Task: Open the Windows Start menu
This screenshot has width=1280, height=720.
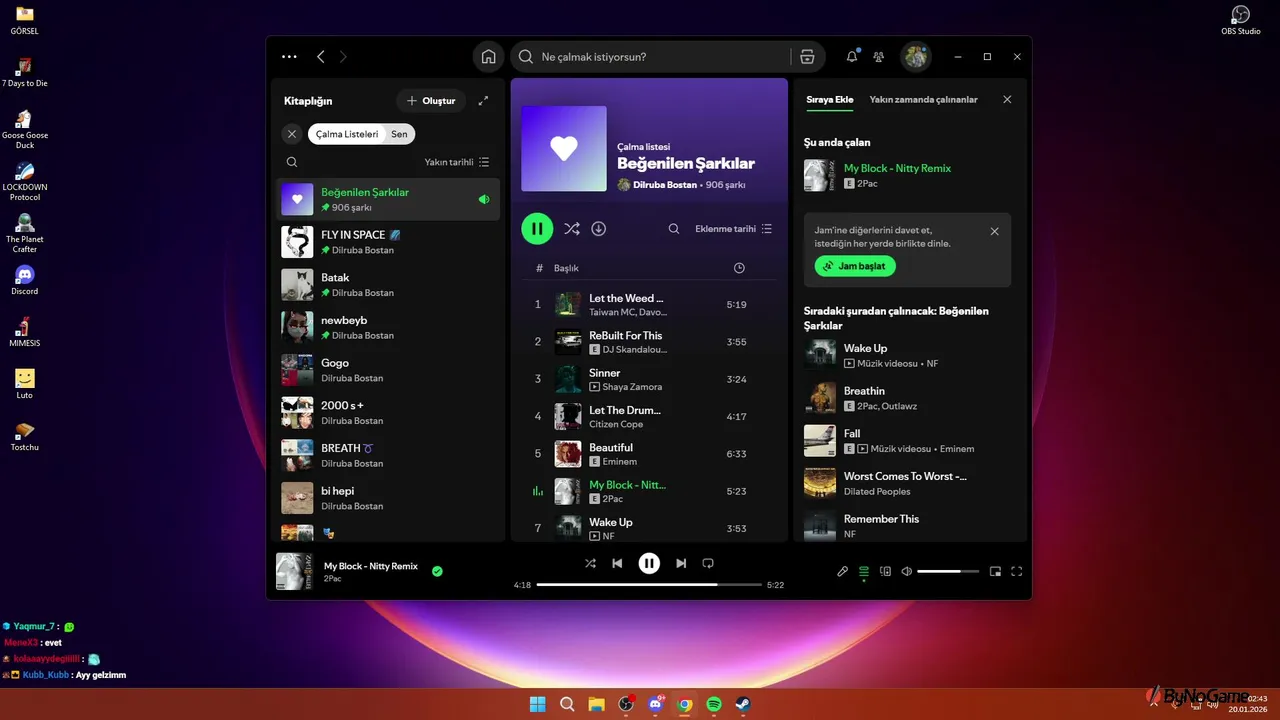Action: pos(537,704)
